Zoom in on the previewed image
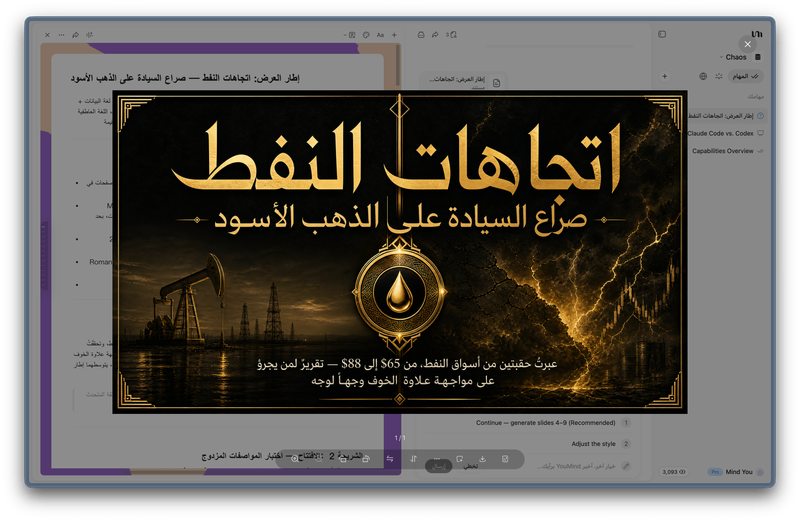 (295, 459)
